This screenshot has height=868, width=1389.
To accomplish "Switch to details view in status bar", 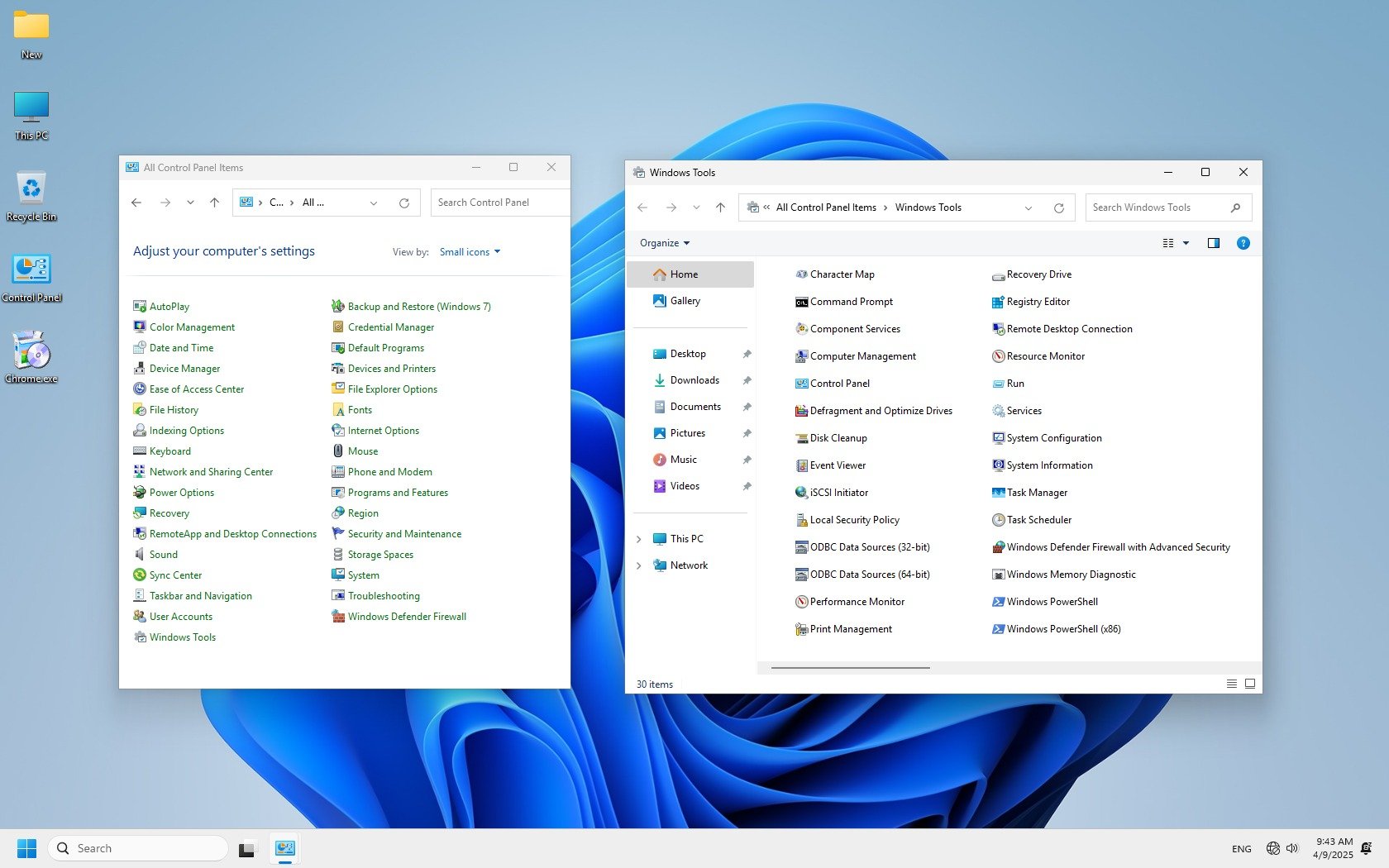I will 1231,684.
